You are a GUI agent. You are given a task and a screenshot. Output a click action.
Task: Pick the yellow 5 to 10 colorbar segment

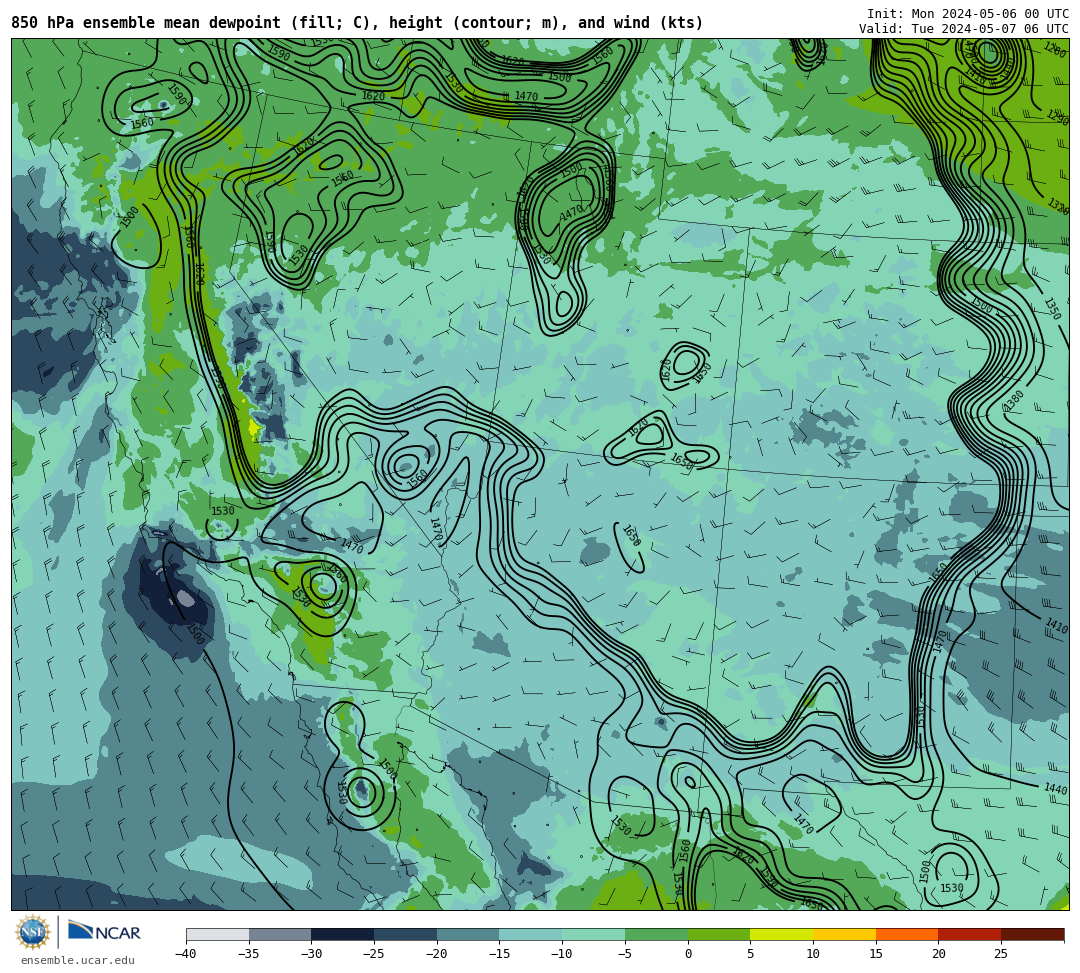pyautogui.click(x=782, y=934)
